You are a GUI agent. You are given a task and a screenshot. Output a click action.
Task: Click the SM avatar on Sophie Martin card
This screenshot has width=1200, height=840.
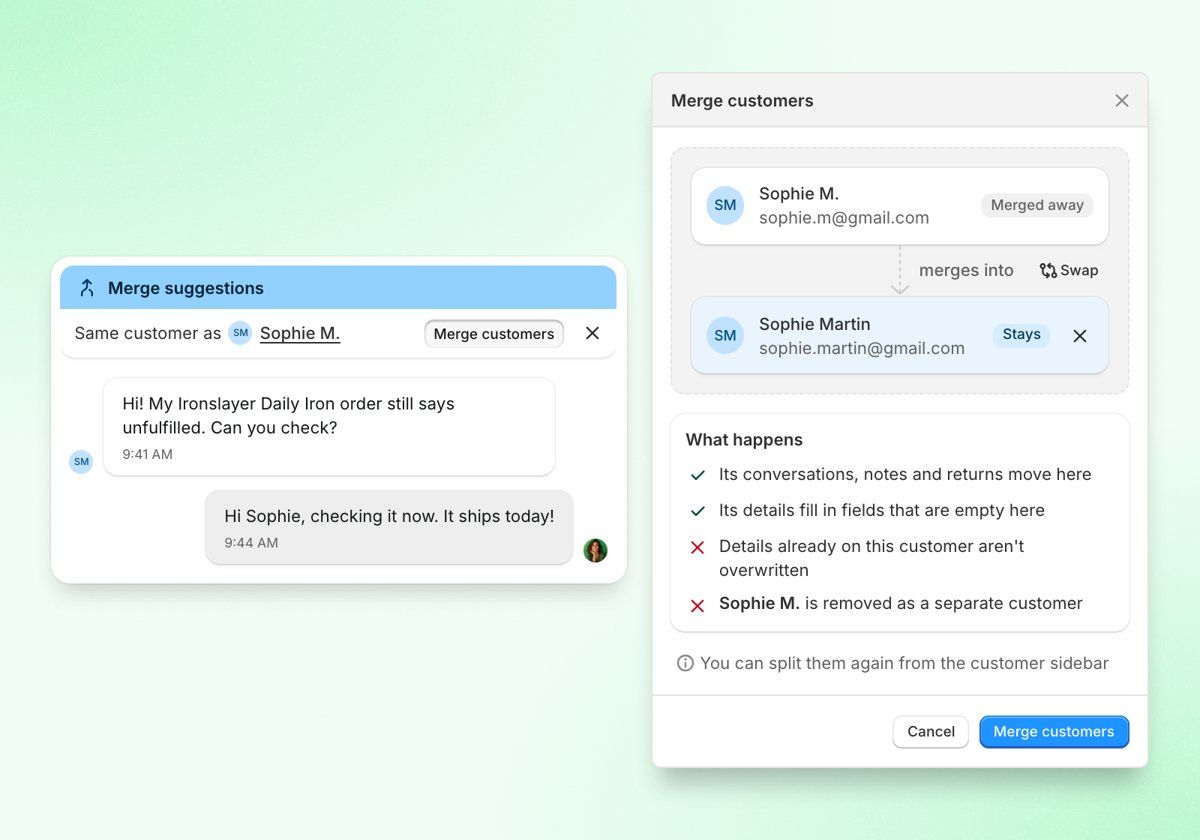[x=725, y=335]
